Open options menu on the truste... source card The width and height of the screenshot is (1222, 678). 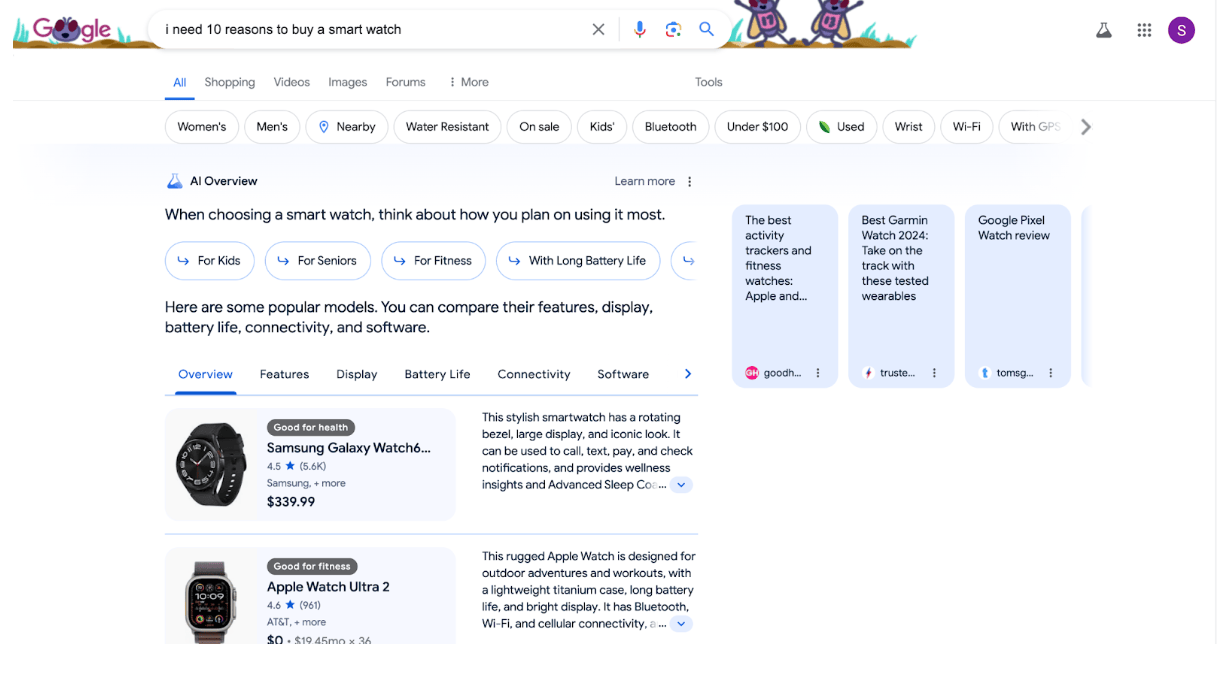point(934,373)
